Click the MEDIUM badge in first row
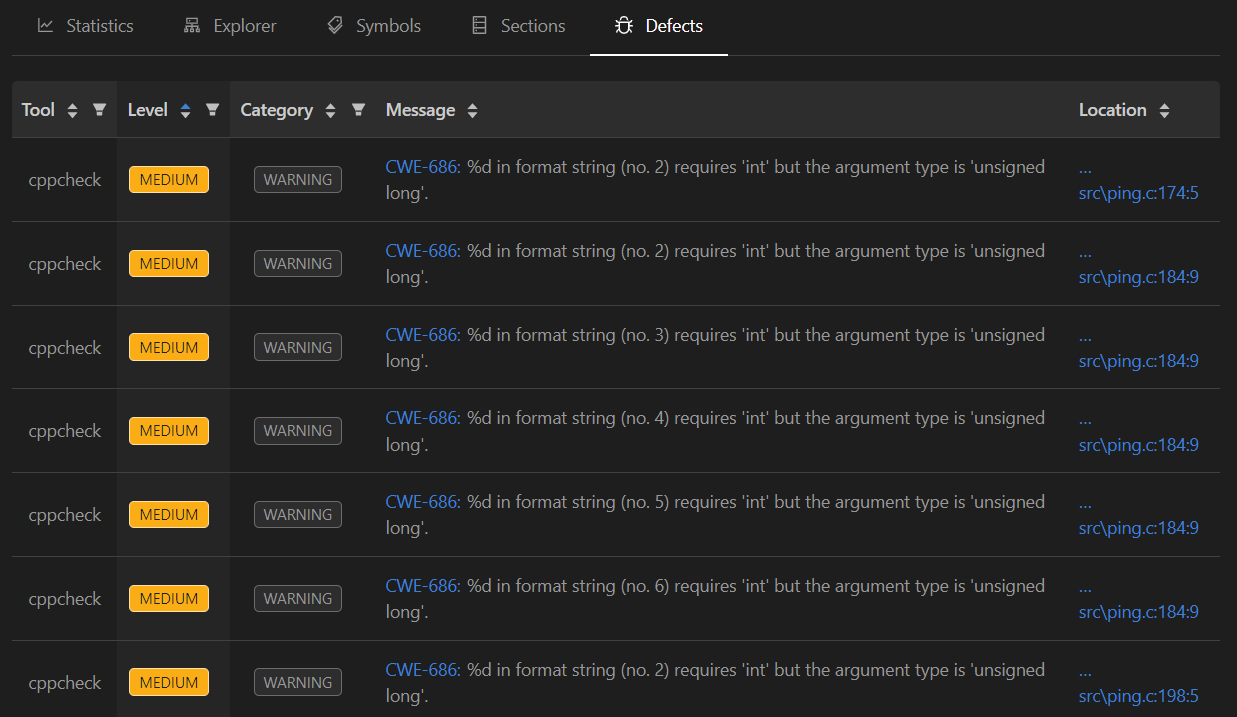 169,180
